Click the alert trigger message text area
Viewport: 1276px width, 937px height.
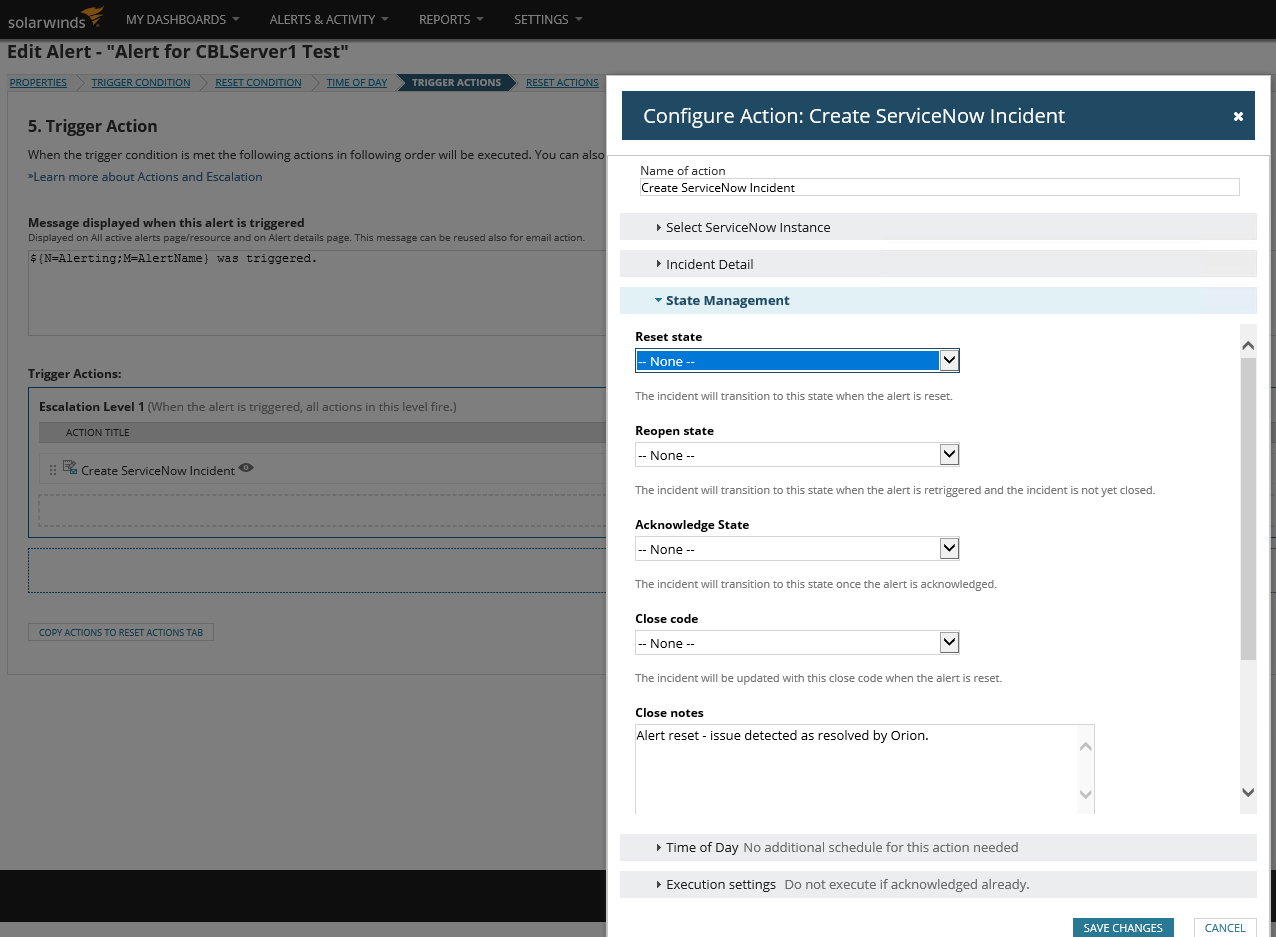click(317, 292)
